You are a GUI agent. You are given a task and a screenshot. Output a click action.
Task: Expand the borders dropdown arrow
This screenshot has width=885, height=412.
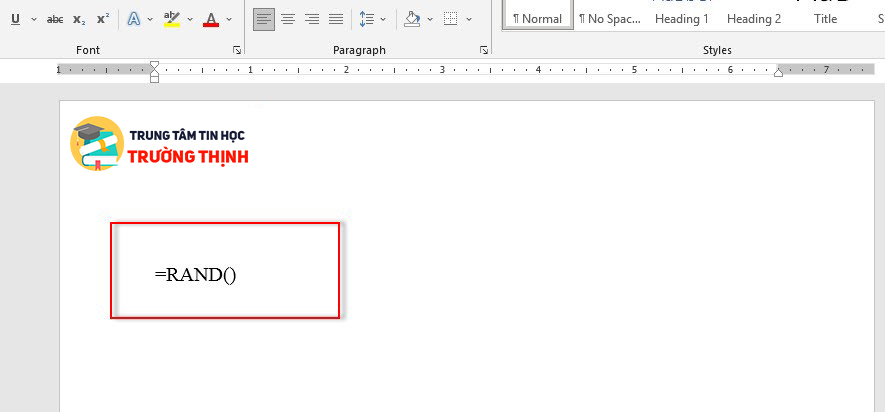469,19
